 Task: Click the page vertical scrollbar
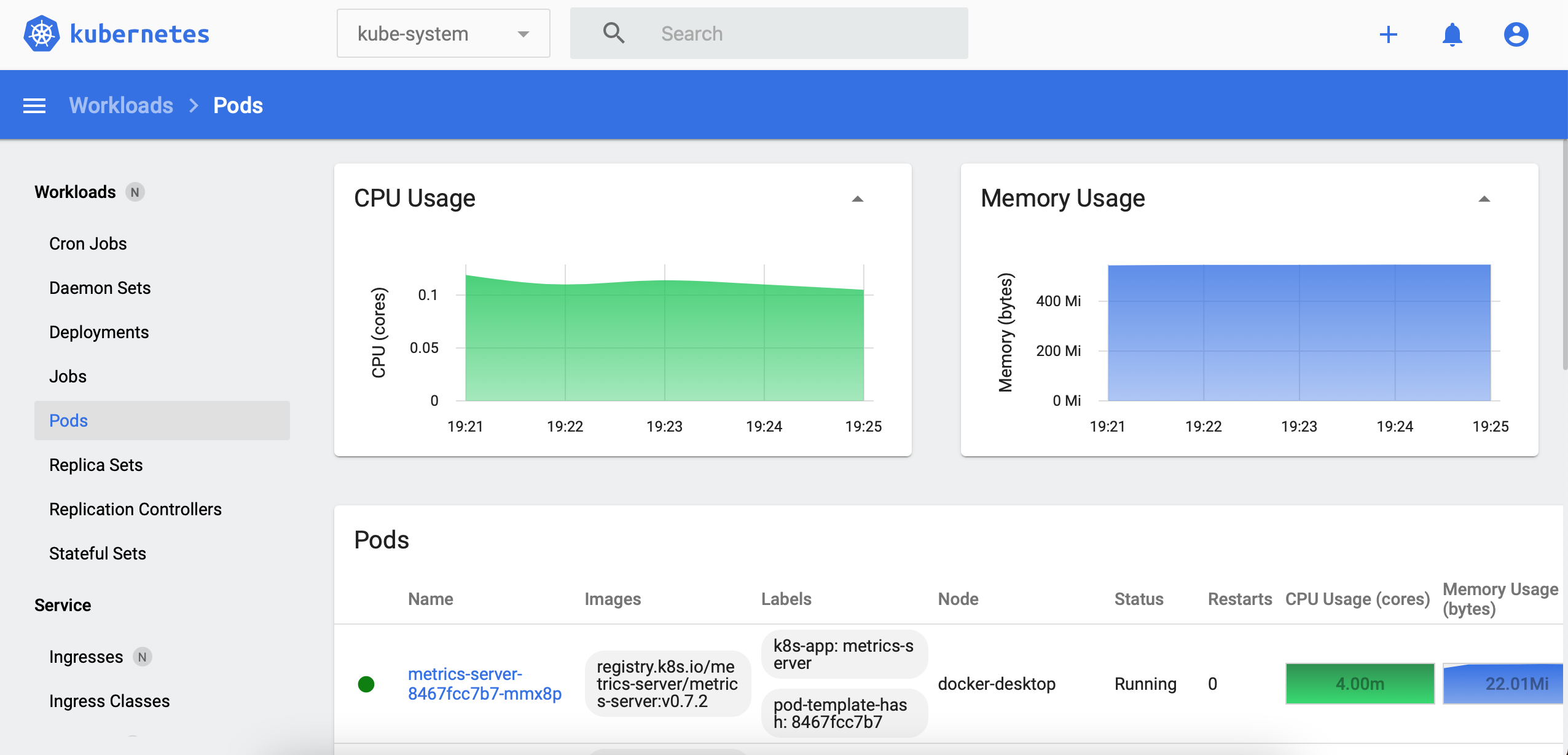[1565, 255]
